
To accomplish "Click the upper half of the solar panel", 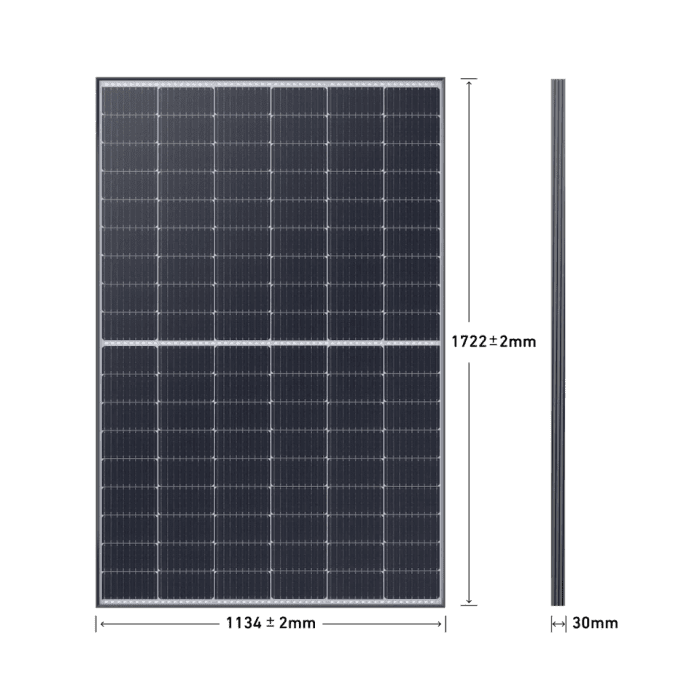I will click(270, 212).
